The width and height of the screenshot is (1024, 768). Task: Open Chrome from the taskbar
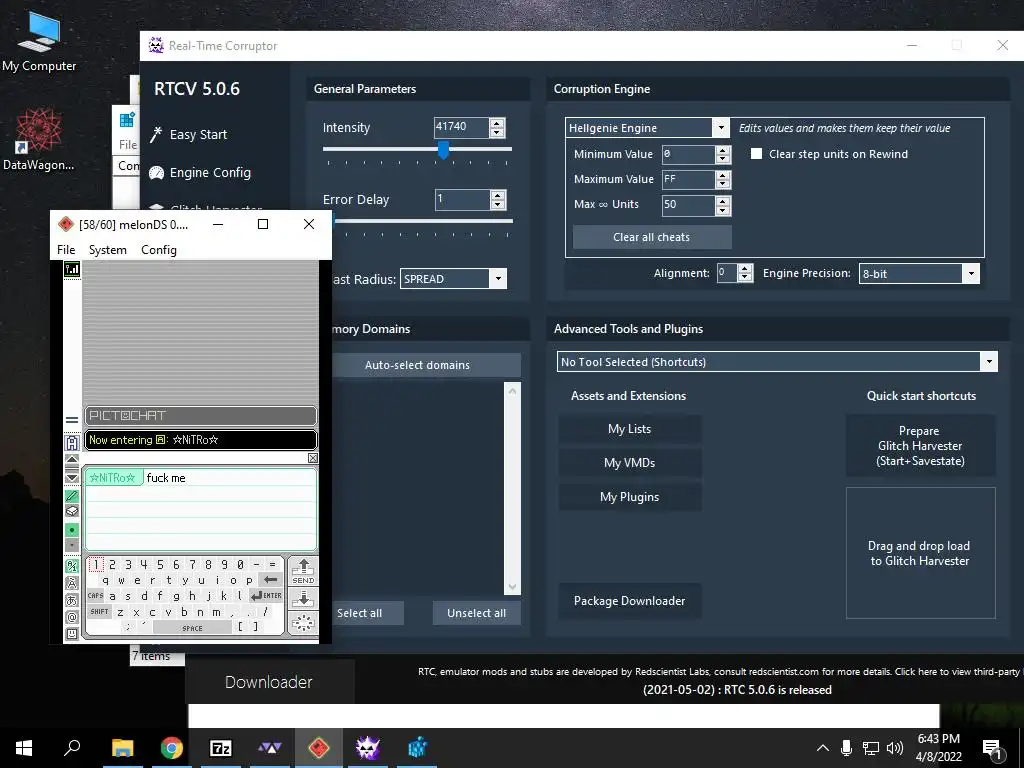(x=172, y=748)
